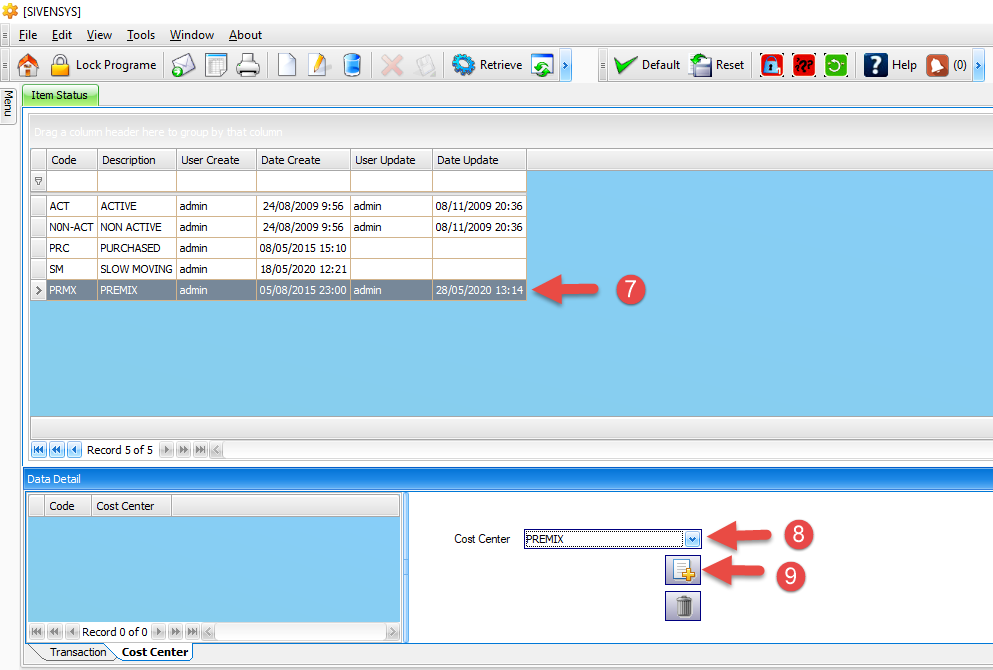The width and height of the screenshot is (993, 670).
Task: Click the blue database cylinder icon
Action: pos(351,65)
